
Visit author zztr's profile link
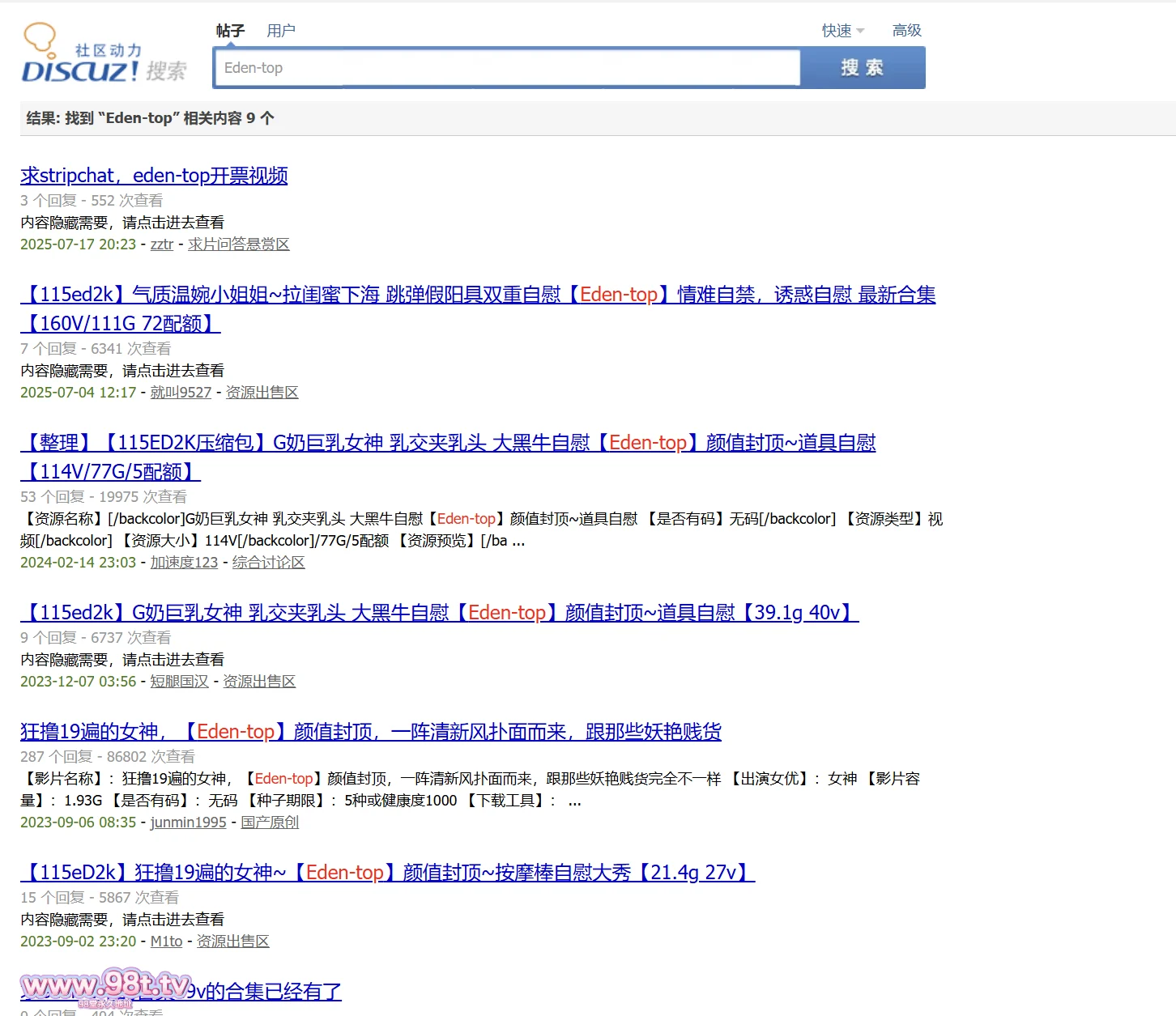(162, 244)
